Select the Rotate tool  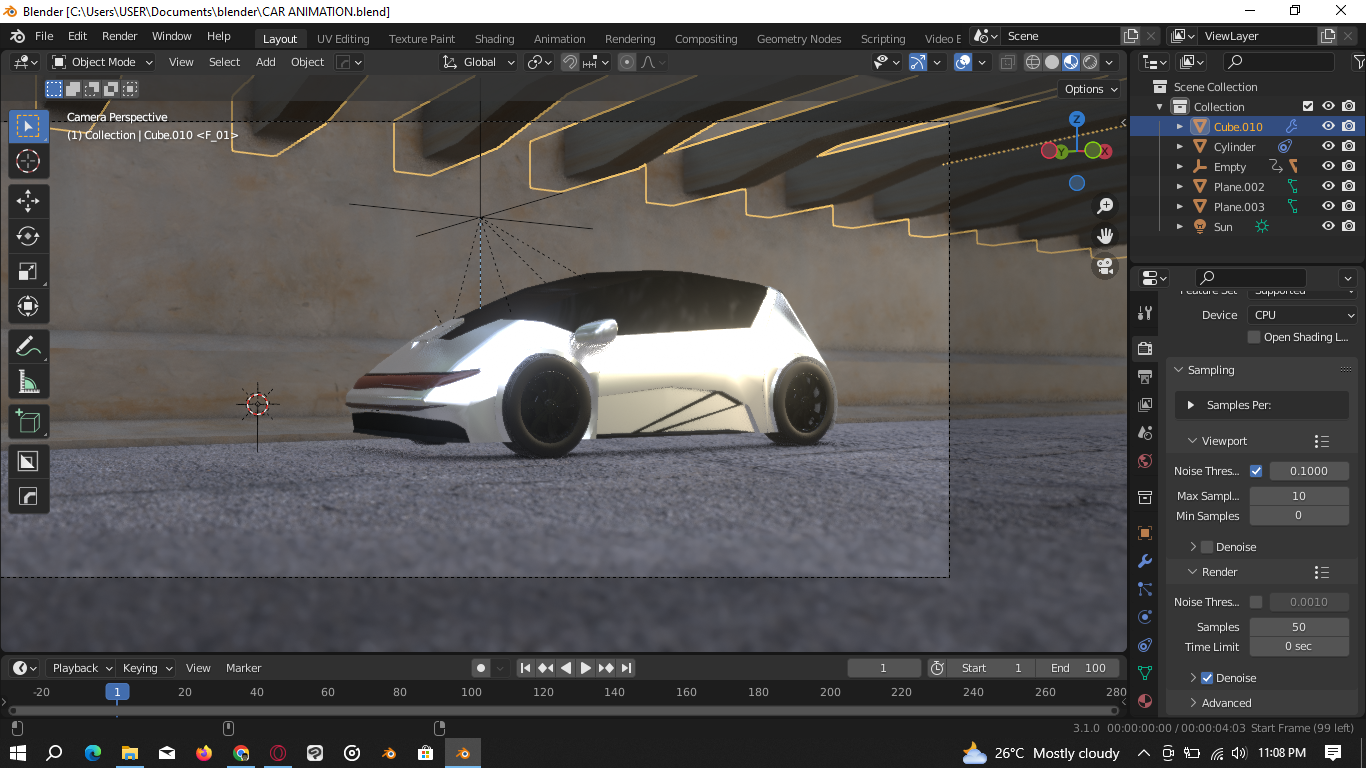click(x=28, y=237)
